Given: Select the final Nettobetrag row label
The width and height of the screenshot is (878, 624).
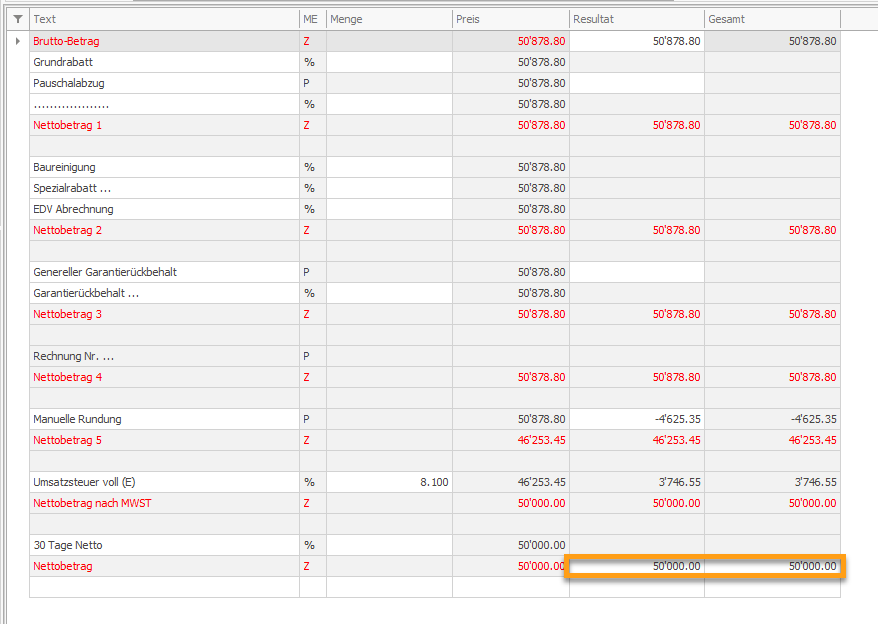Looking at the screenshot, I should (x=164, y=566).
